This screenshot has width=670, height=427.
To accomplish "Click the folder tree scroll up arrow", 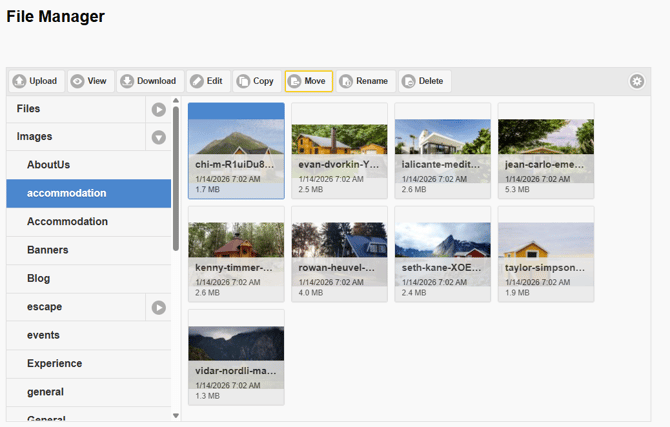I will [176, 100].
